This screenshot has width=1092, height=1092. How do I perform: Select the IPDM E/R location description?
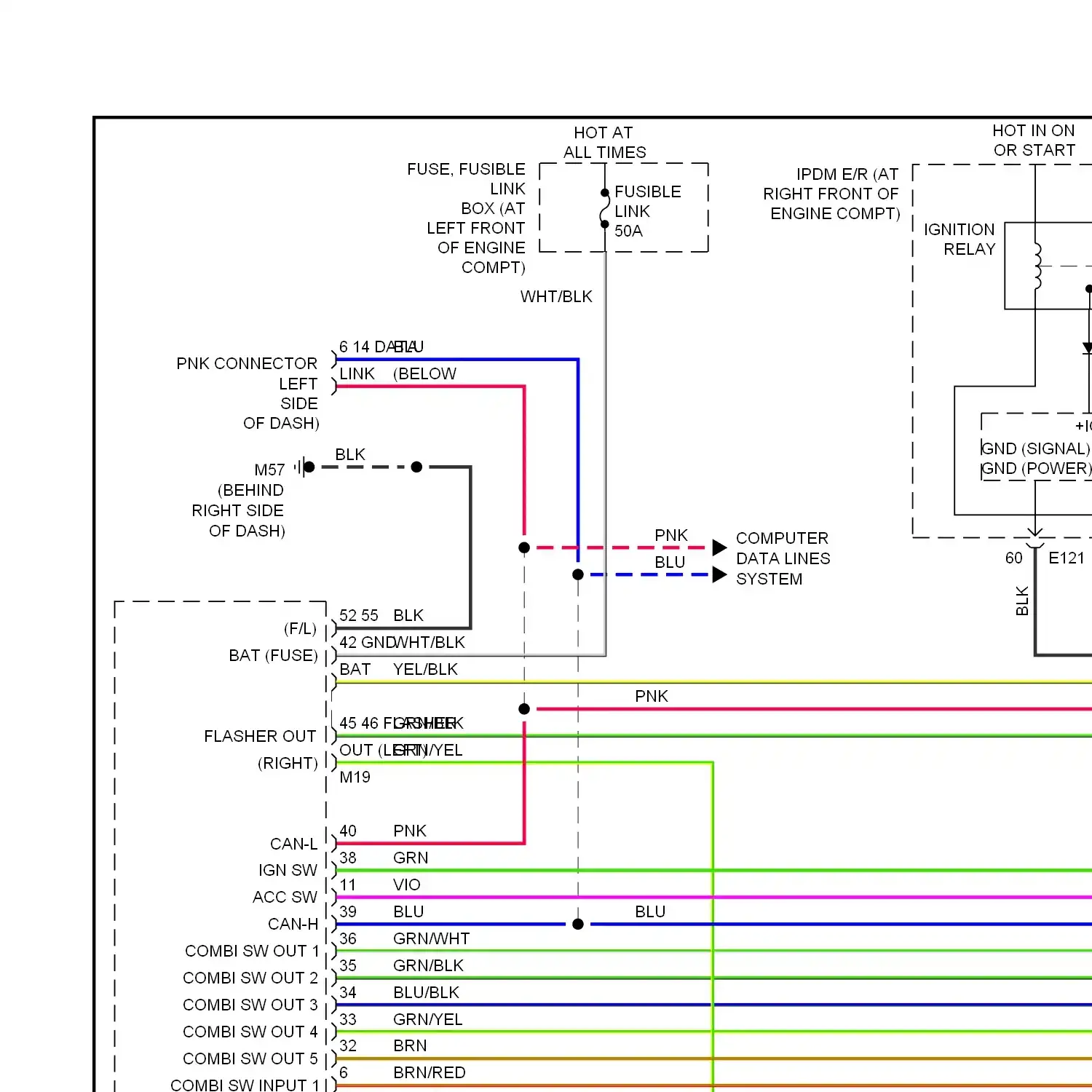pyautogui.click(x=831, y=194)
